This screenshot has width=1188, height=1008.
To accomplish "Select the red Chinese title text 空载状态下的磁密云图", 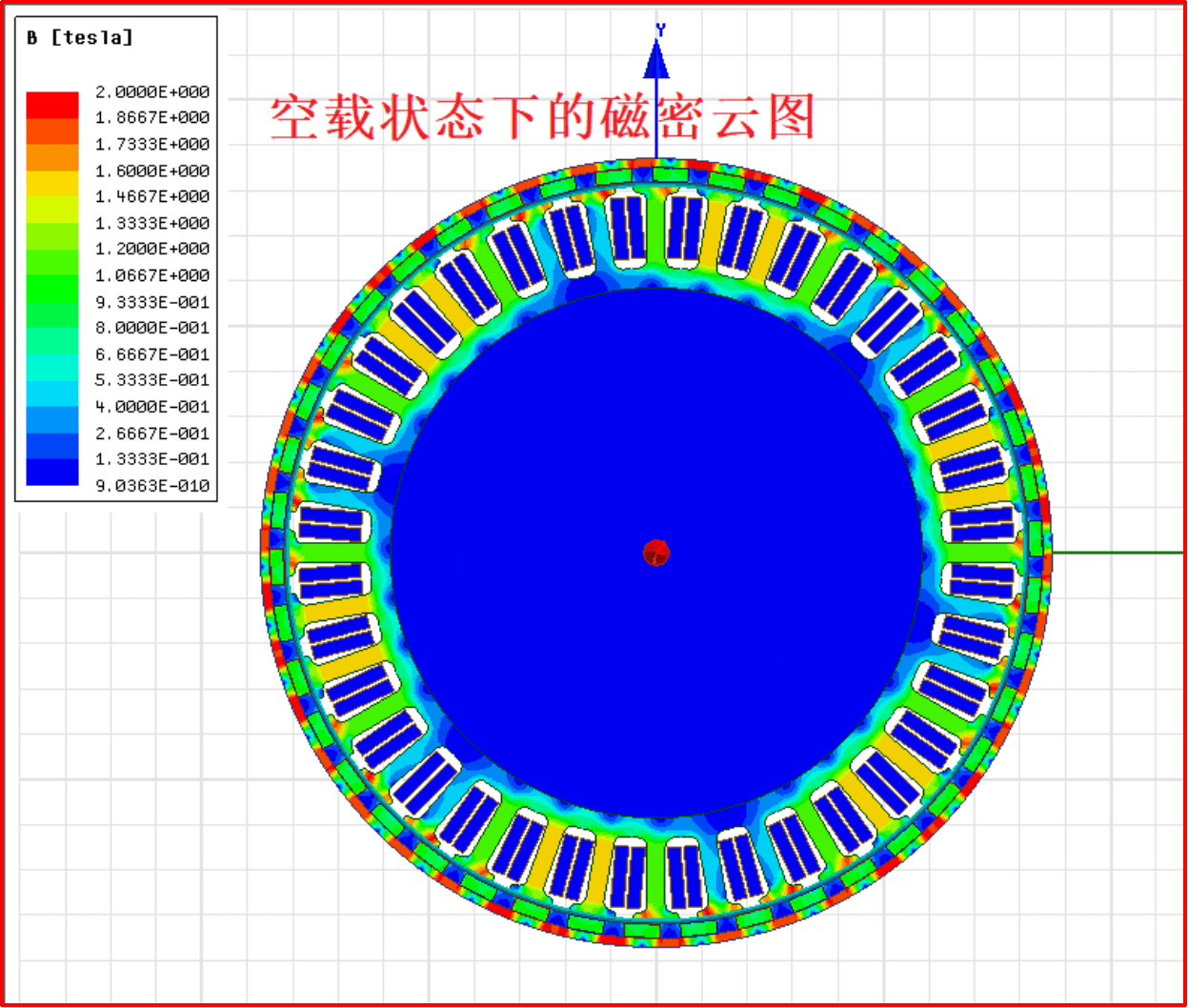I will tap(542, 118).
